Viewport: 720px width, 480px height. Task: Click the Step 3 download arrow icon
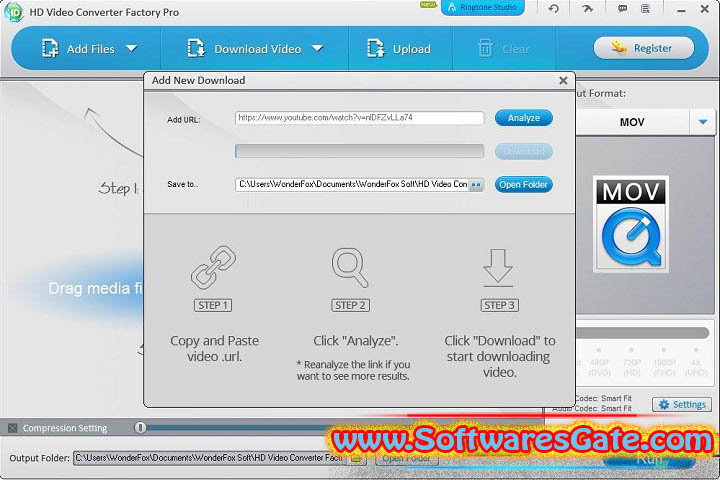(498, 268)
